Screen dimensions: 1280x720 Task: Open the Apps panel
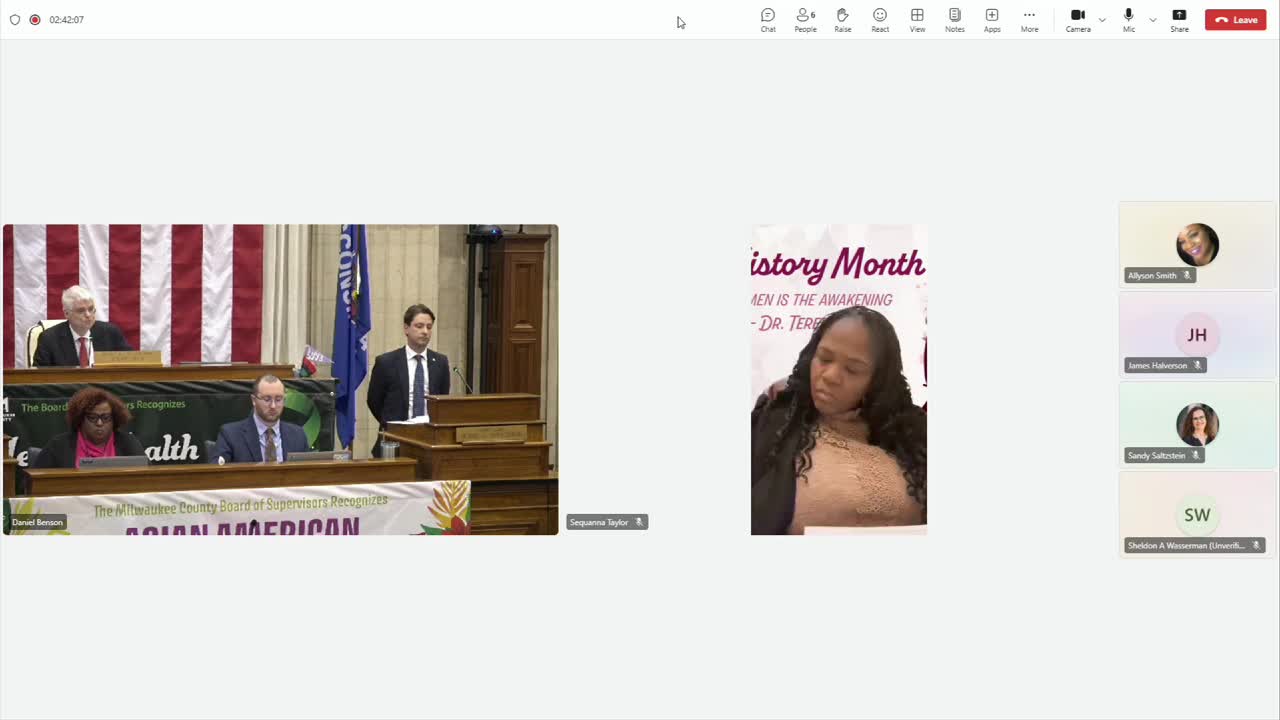[x=992, y=20]
